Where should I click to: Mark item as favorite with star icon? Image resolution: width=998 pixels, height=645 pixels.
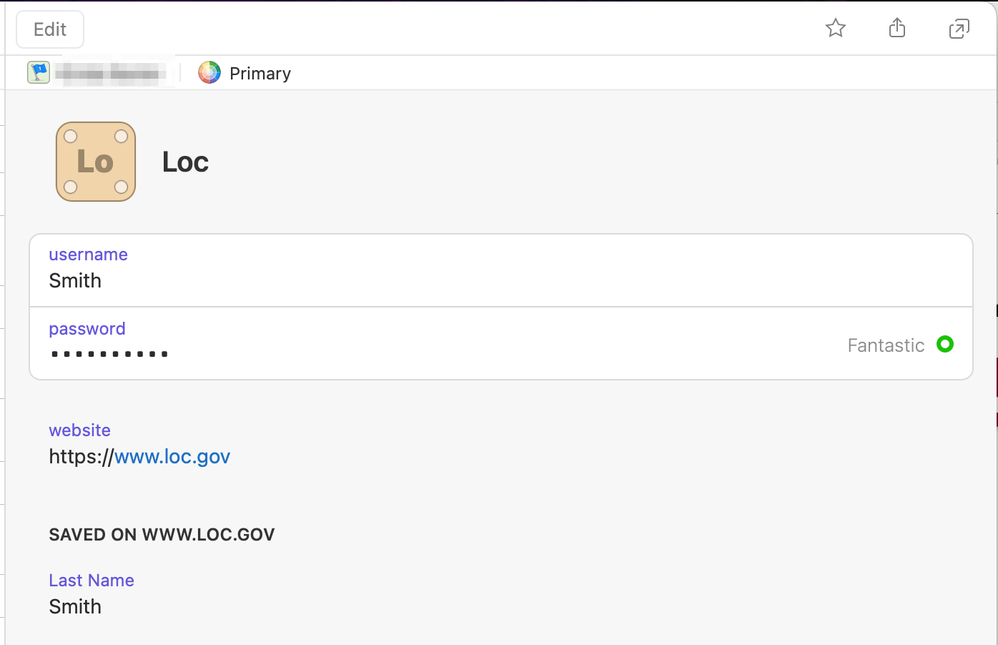pos(836,29)
